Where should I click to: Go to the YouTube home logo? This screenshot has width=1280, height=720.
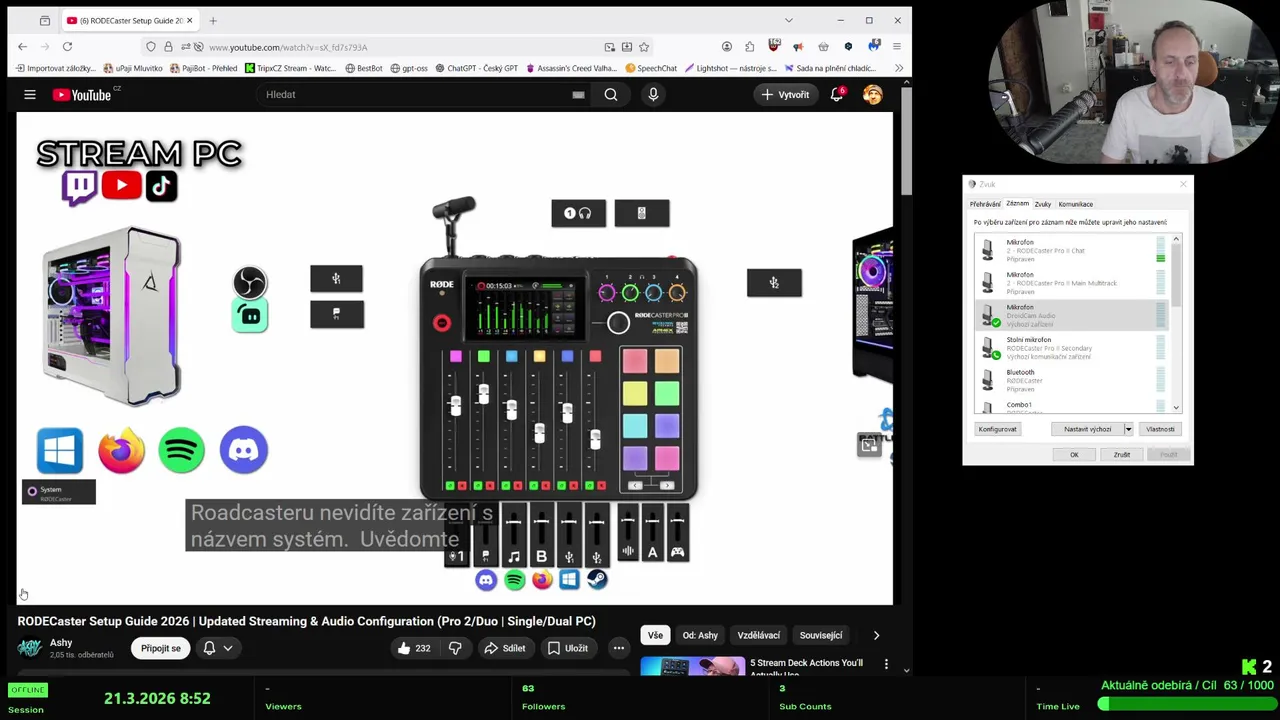(81, 95)
